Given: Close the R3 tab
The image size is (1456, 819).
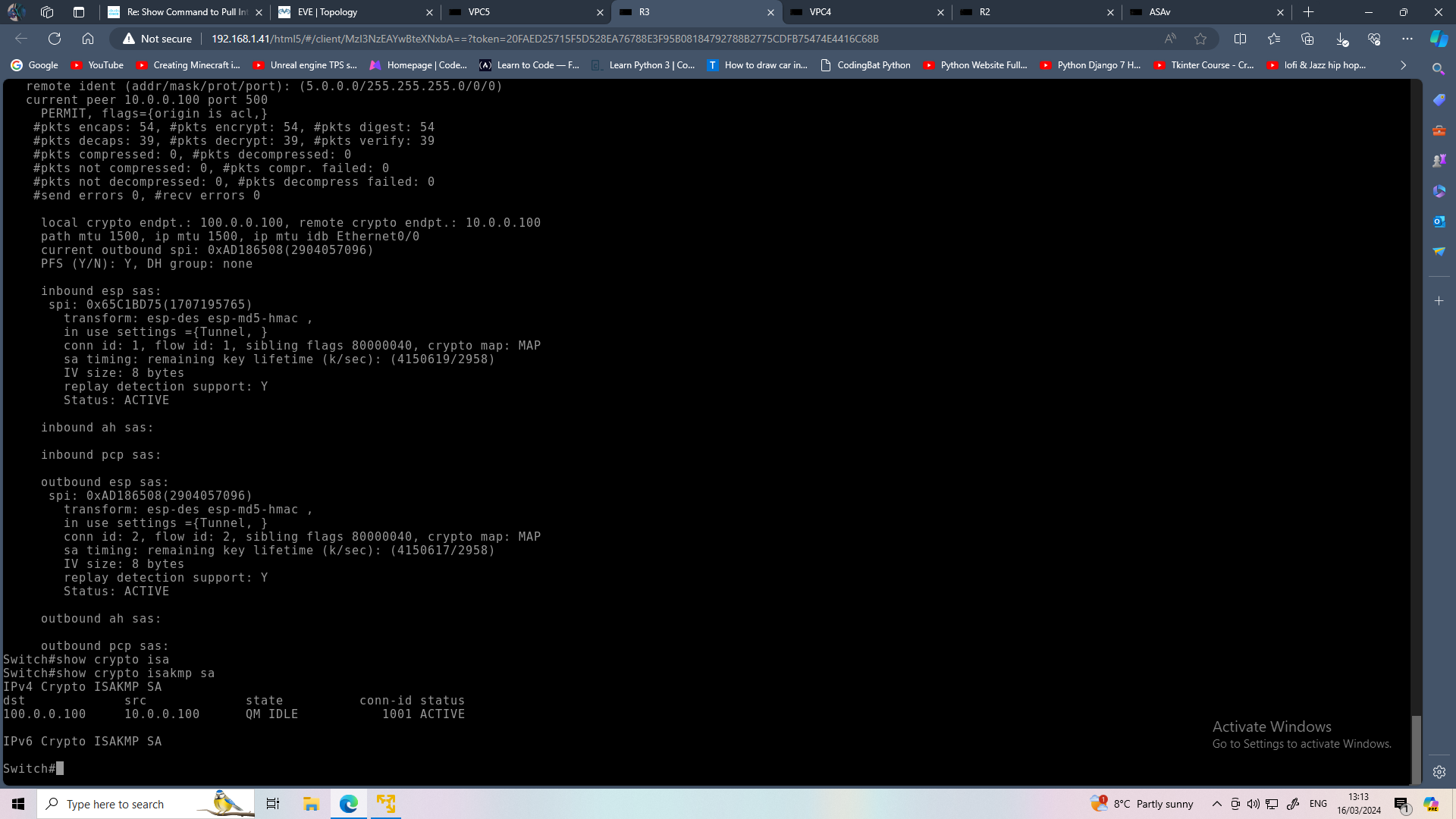Looking at the screenshot, I should pyautogui.click(x=770, y=12).
